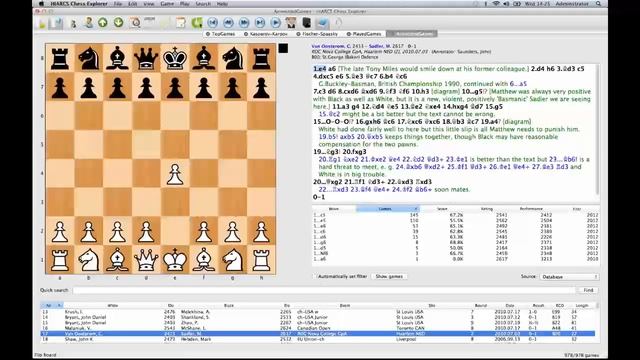Click the Show games button
The image size is (640, 360).
[x=389, y=276]
